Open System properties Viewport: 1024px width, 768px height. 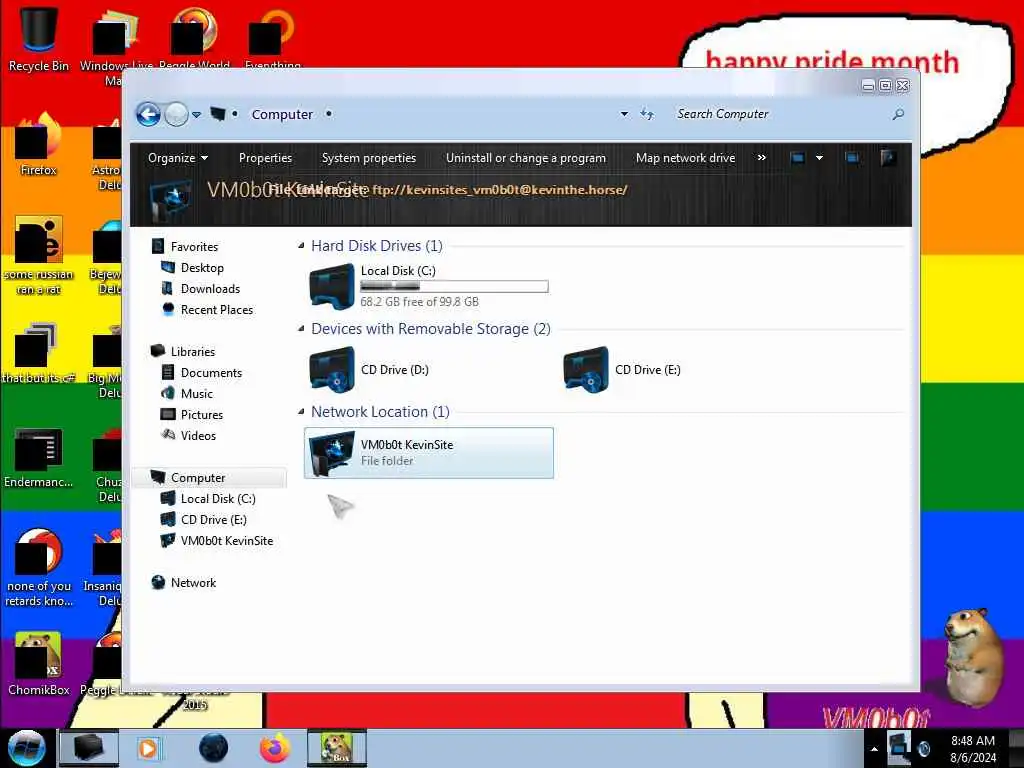(x=369, y=158)
